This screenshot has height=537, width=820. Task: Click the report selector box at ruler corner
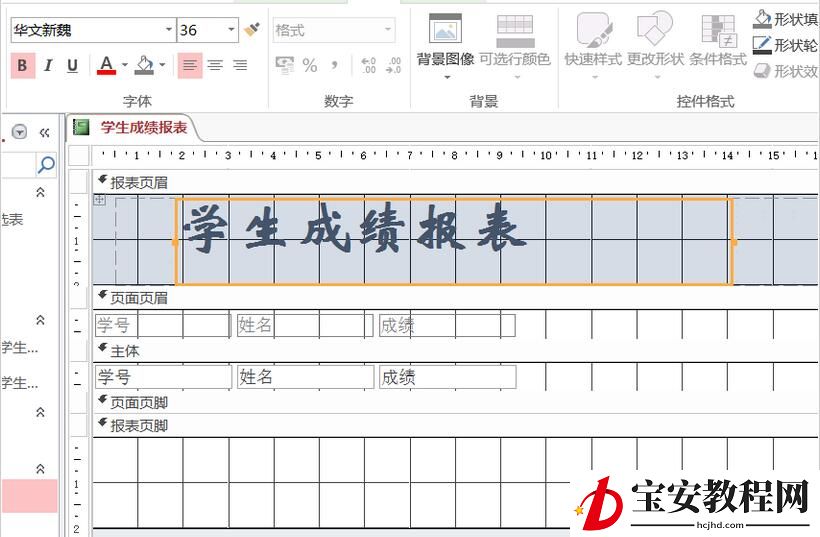pyautogui.click(x=79, y=156)
